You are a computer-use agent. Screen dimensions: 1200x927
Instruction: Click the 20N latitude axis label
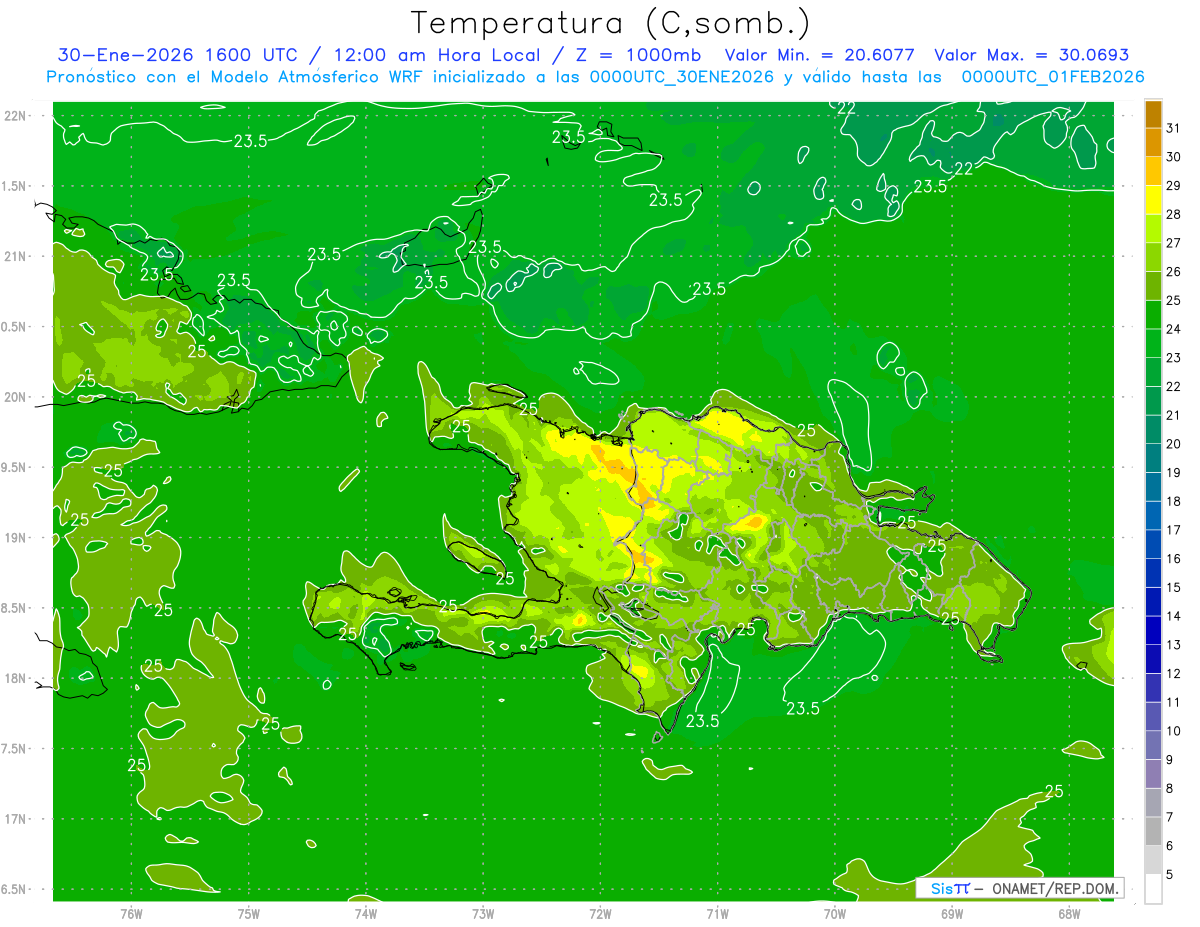[17, 397]
